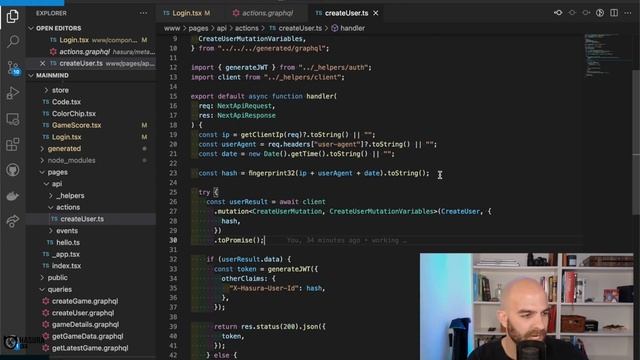Screen dimensions: 640x360
Task: Split the editor to the right
Action: pos(614,13)
